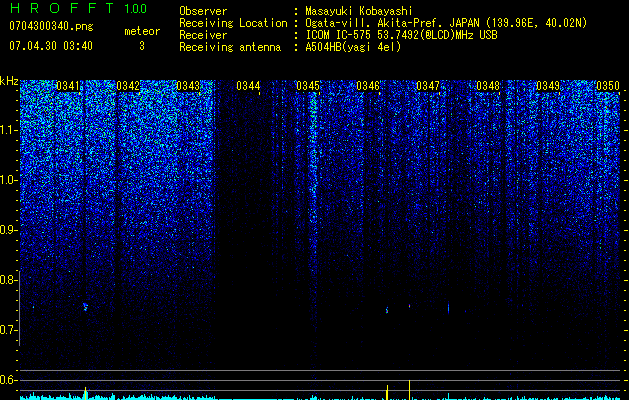Click the HROFFT 1.0.0 title text
Viewport: 629px width, 400px height.
[x=78, y=8]
